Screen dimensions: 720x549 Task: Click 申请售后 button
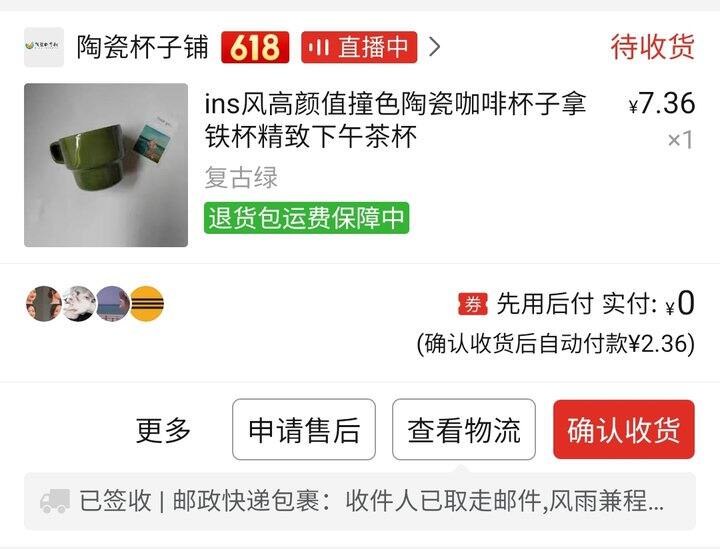coord(304,430)
